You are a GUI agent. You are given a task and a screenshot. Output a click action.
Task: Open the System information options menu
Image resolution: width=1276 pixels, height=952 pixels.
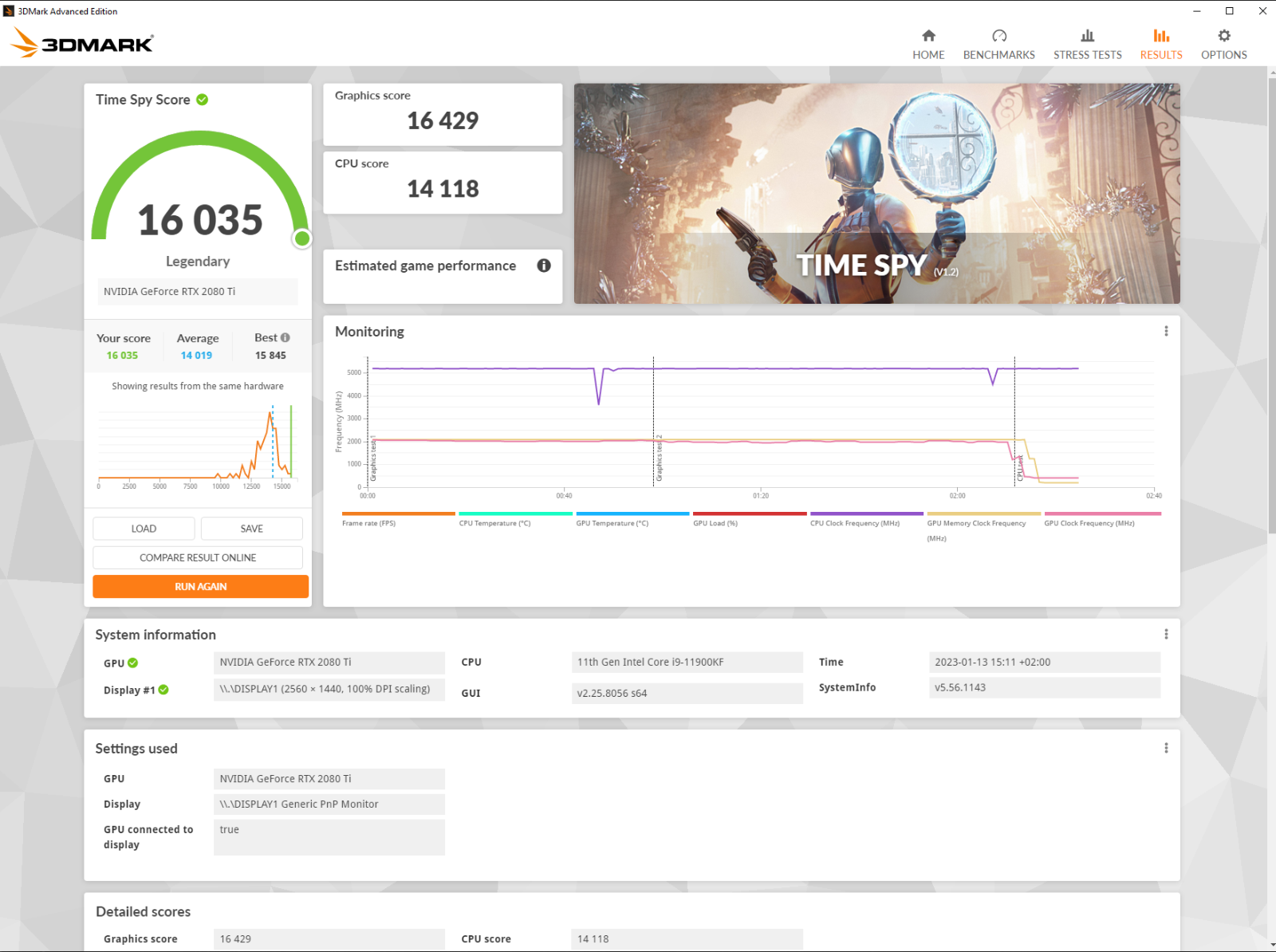pyautogui.click(x=1166, y=634)
